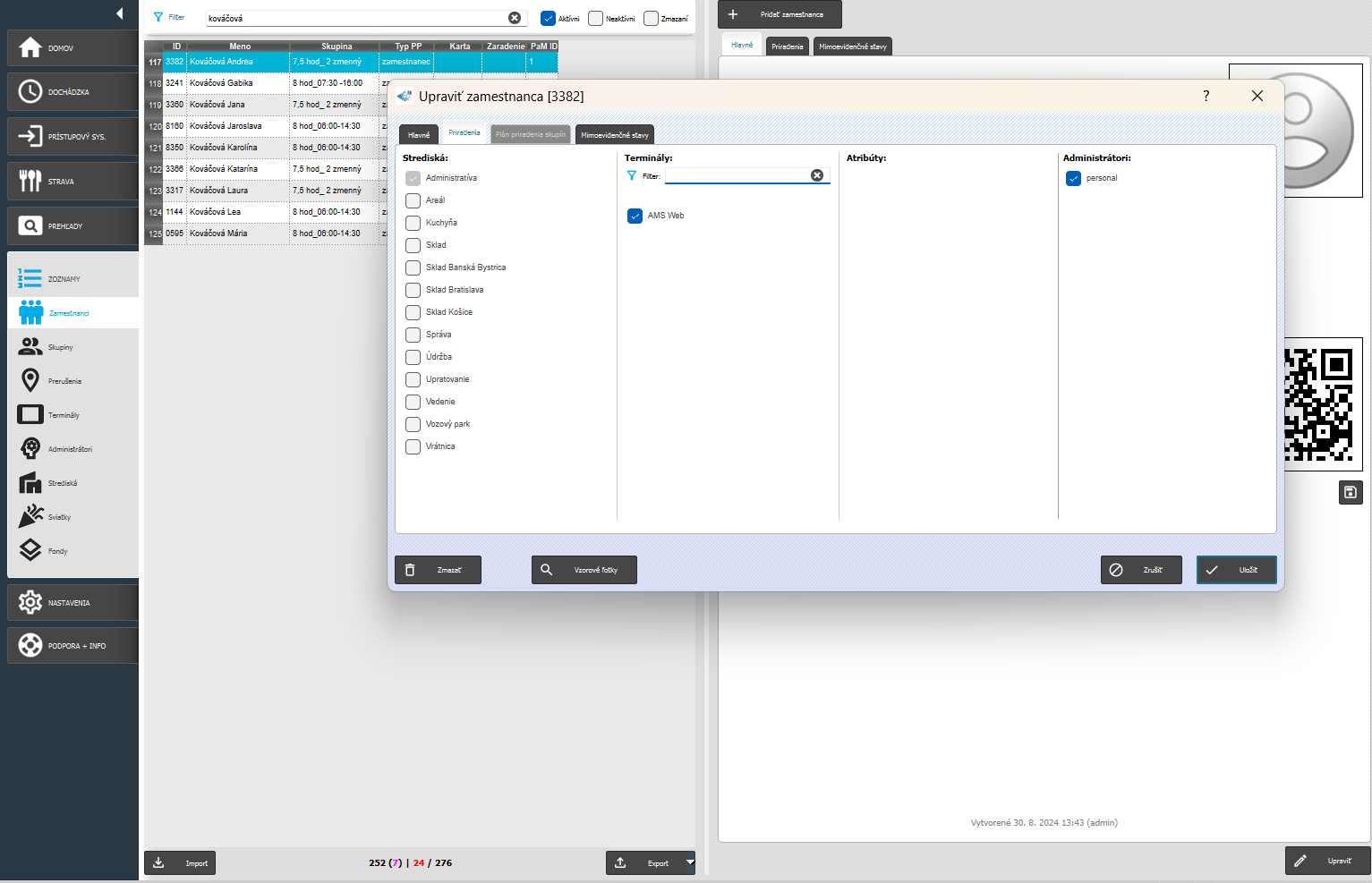The height and width of the screenshot is (883, 1372).
Task: Clear the kováčová filter text
Action: pyautogui.click(x=515, y=18)
